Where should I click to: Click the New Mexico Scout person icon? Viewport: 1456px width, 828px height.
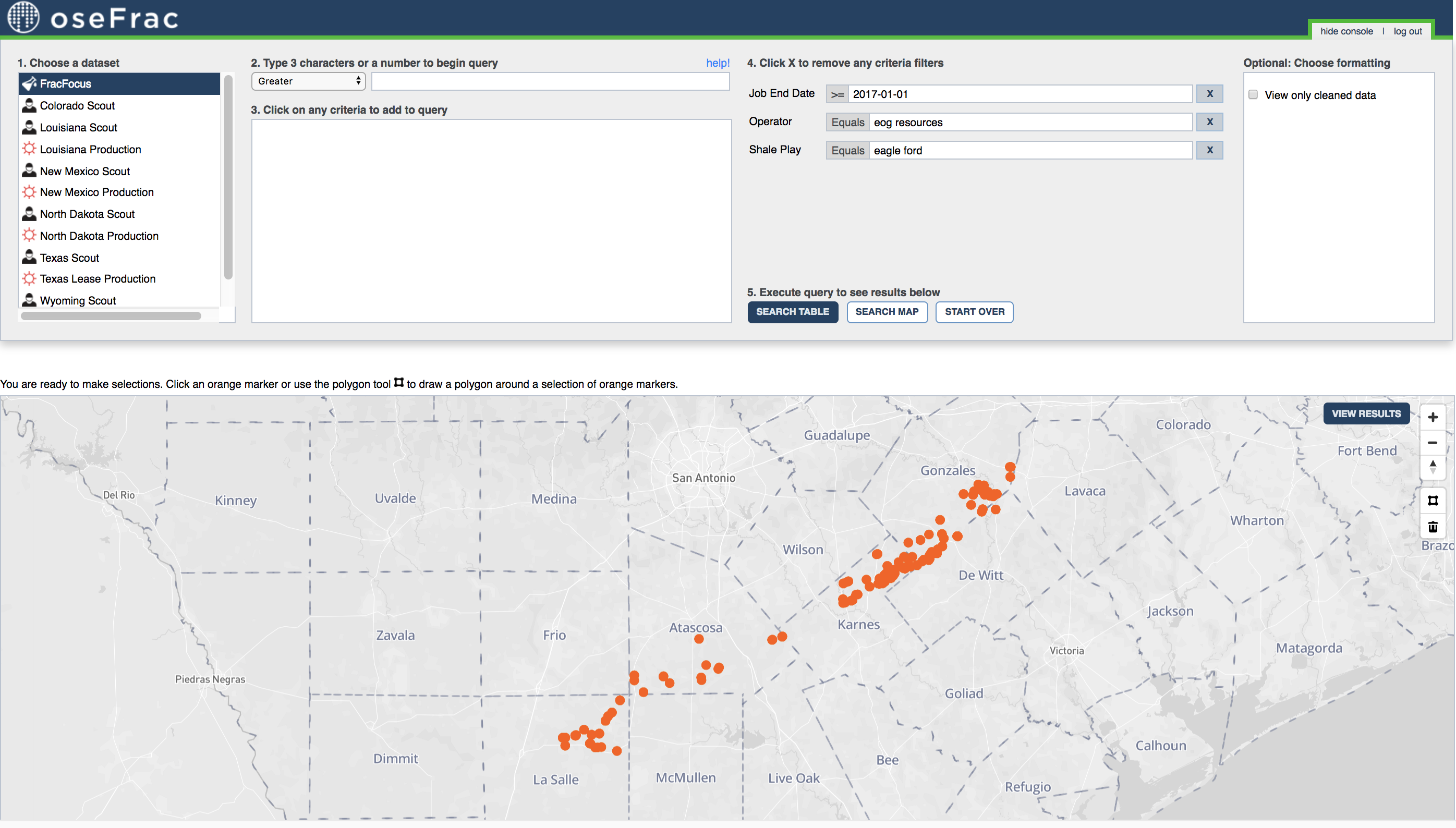(x=29, y=171)
